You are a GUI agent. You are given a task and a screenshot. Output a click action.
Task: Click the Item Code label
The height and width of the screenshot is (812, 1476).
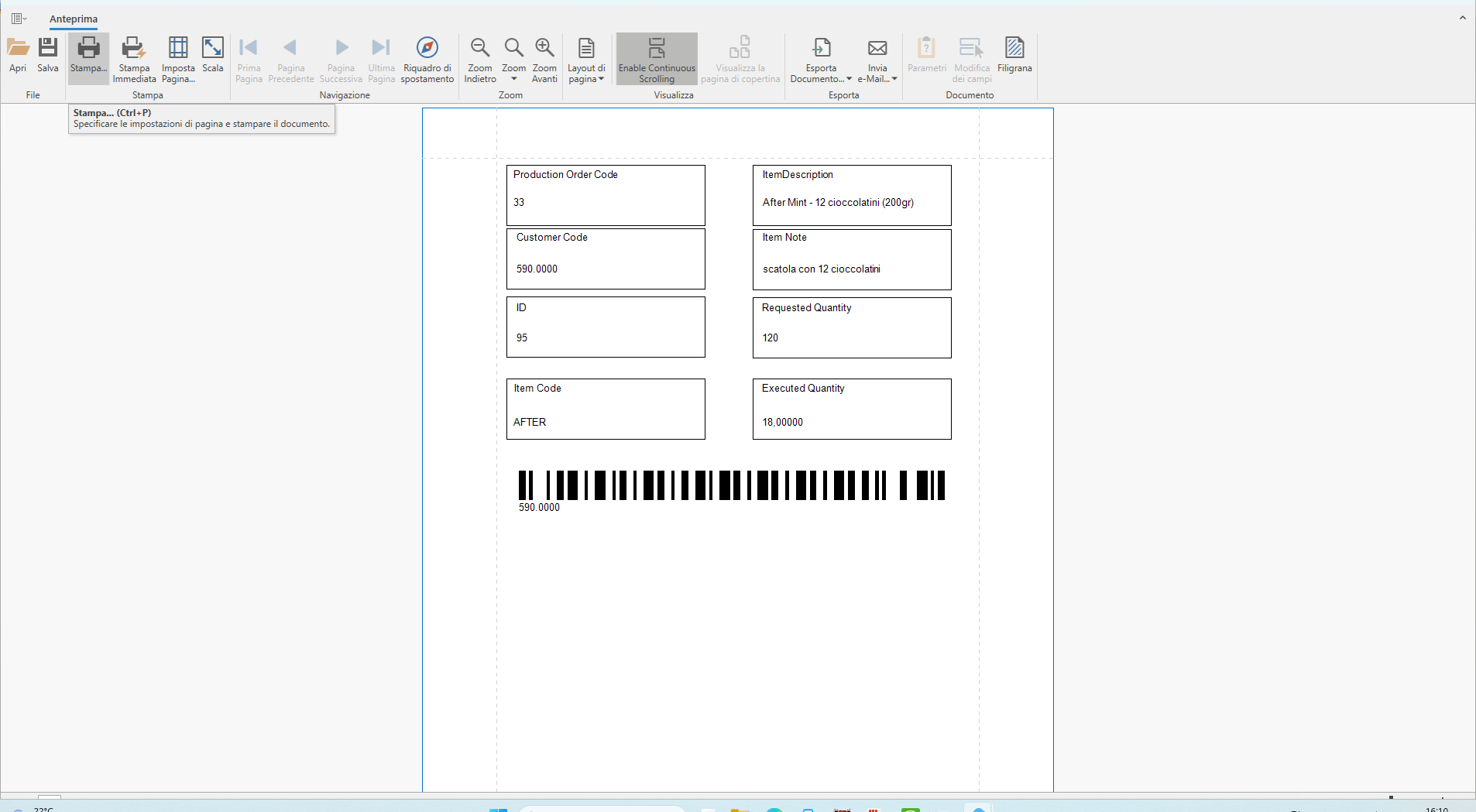[537, 389]
